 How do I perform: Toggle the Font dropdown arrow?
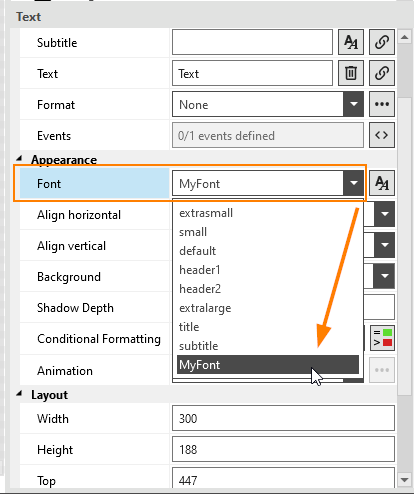(x=353, y=183)
